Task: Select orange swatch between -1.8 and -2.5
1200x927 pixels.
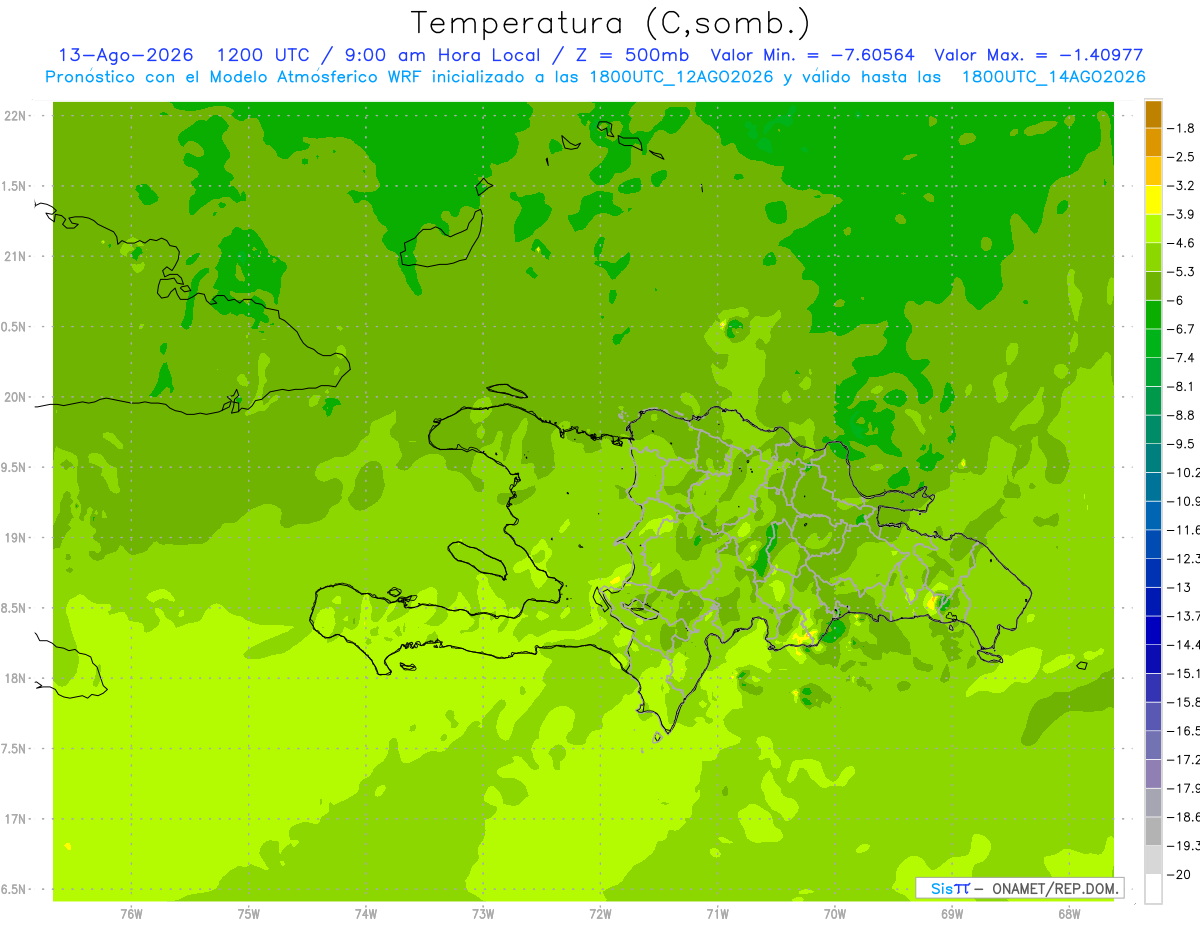Action: click(x=1153, y=142)
